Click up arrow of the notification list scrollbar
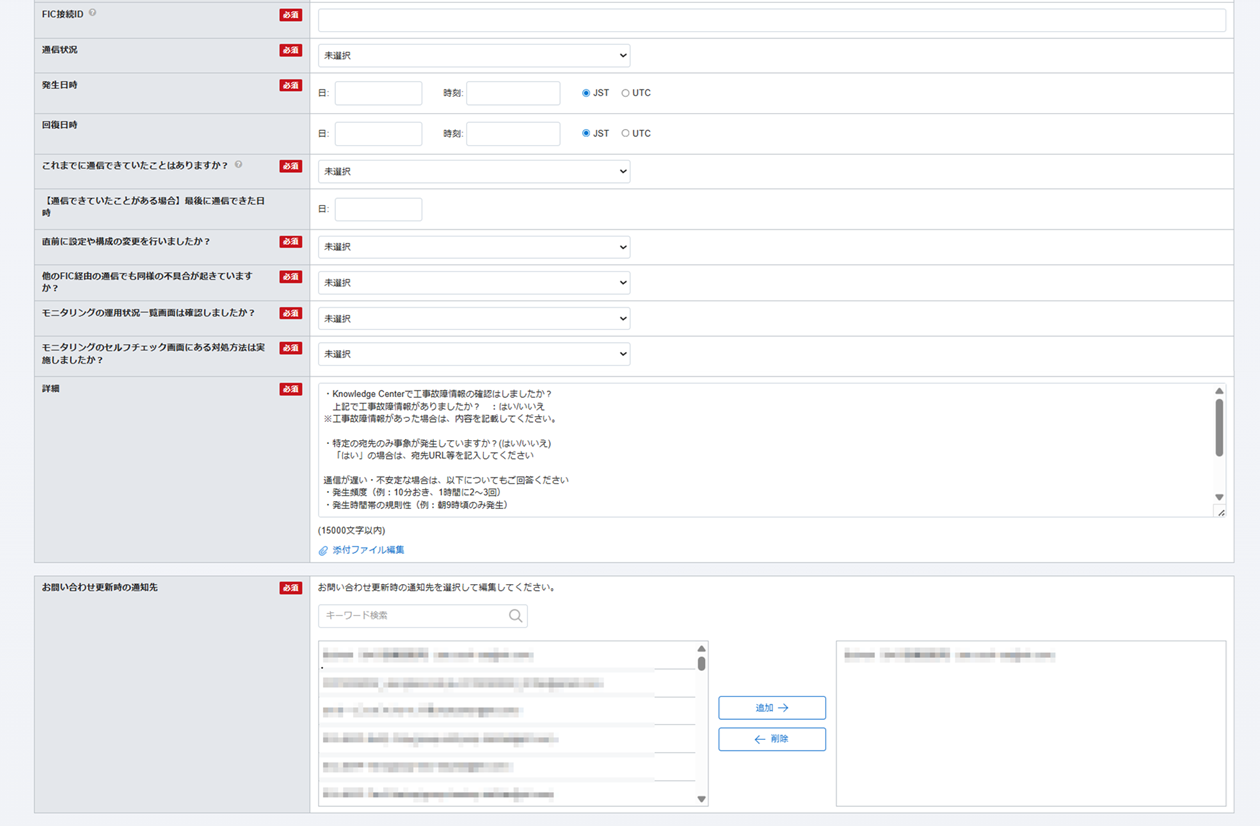This screenshot has width=1260, height=826. [x=701, y=649]
